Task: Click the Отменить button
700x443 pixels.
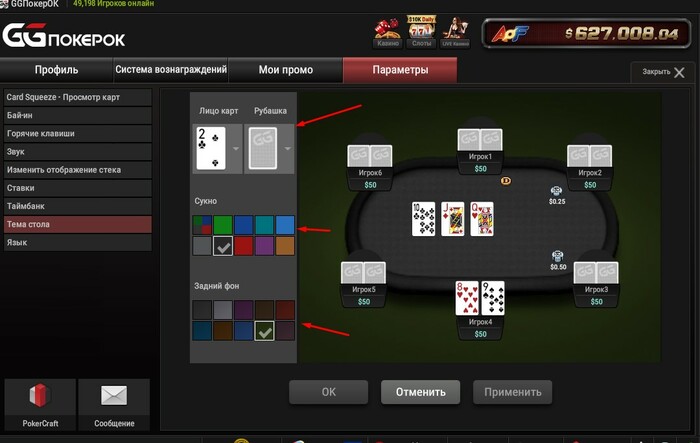Action: pos(421,392)
